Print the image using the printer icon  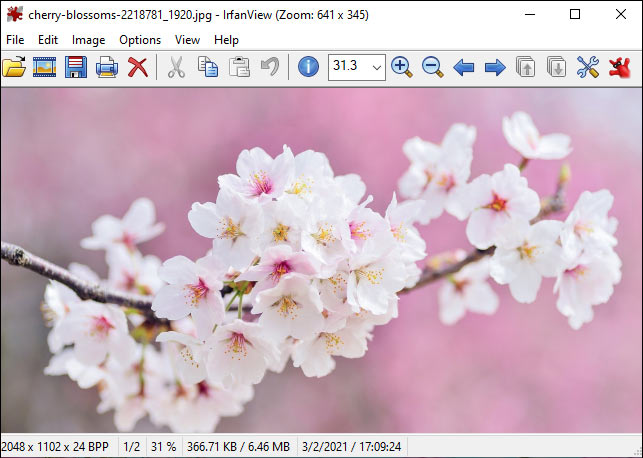pyautogui.click(x=107, y=67)
